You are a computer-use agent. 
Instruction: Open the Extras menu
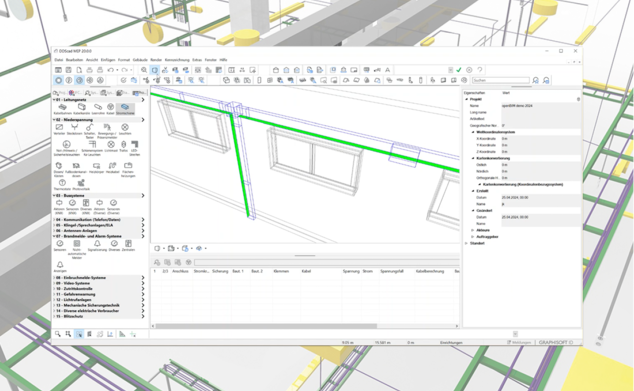[x=197, y=60]
